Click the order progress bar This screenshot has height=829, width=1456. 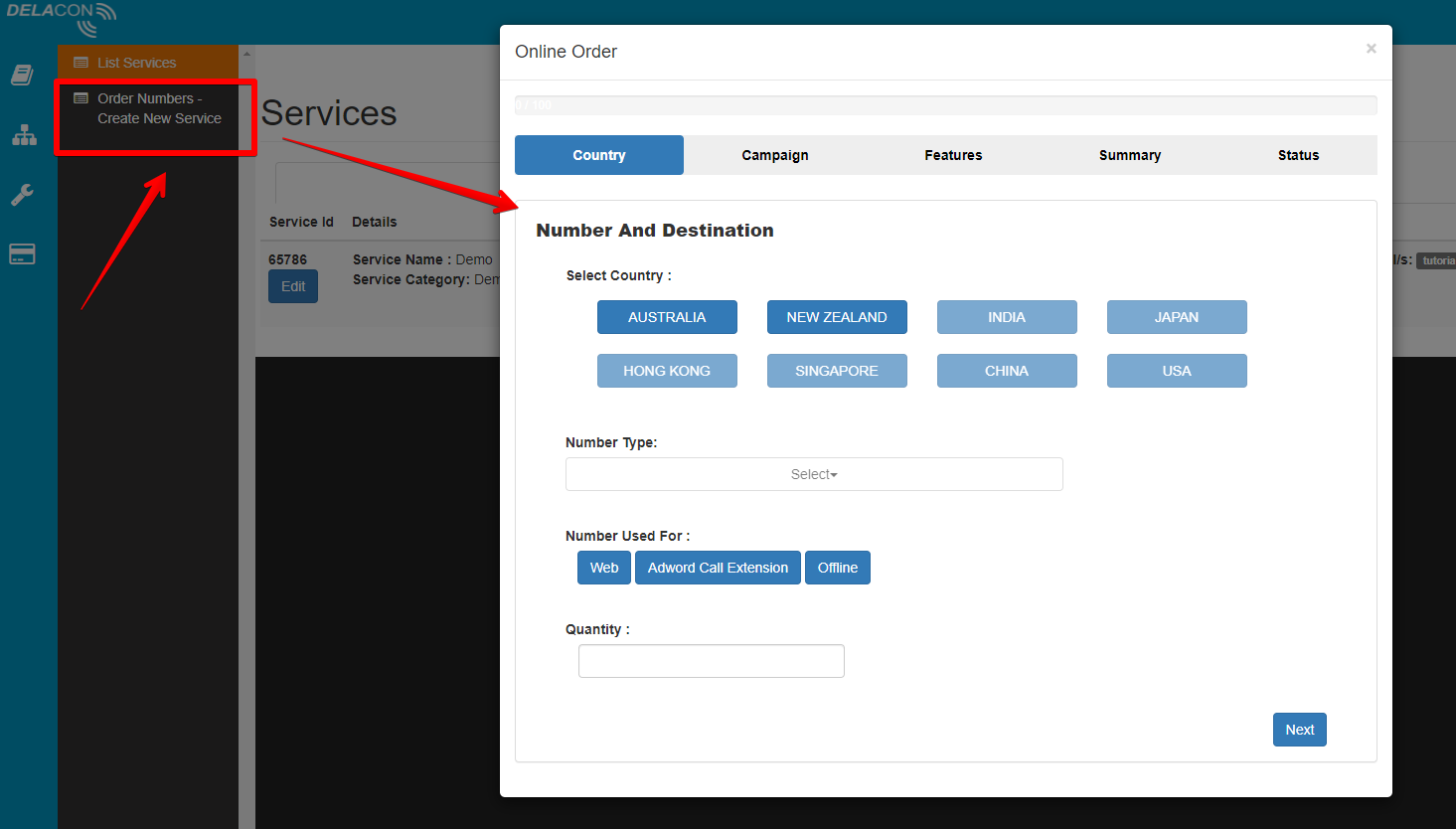(x=946, y=105)
